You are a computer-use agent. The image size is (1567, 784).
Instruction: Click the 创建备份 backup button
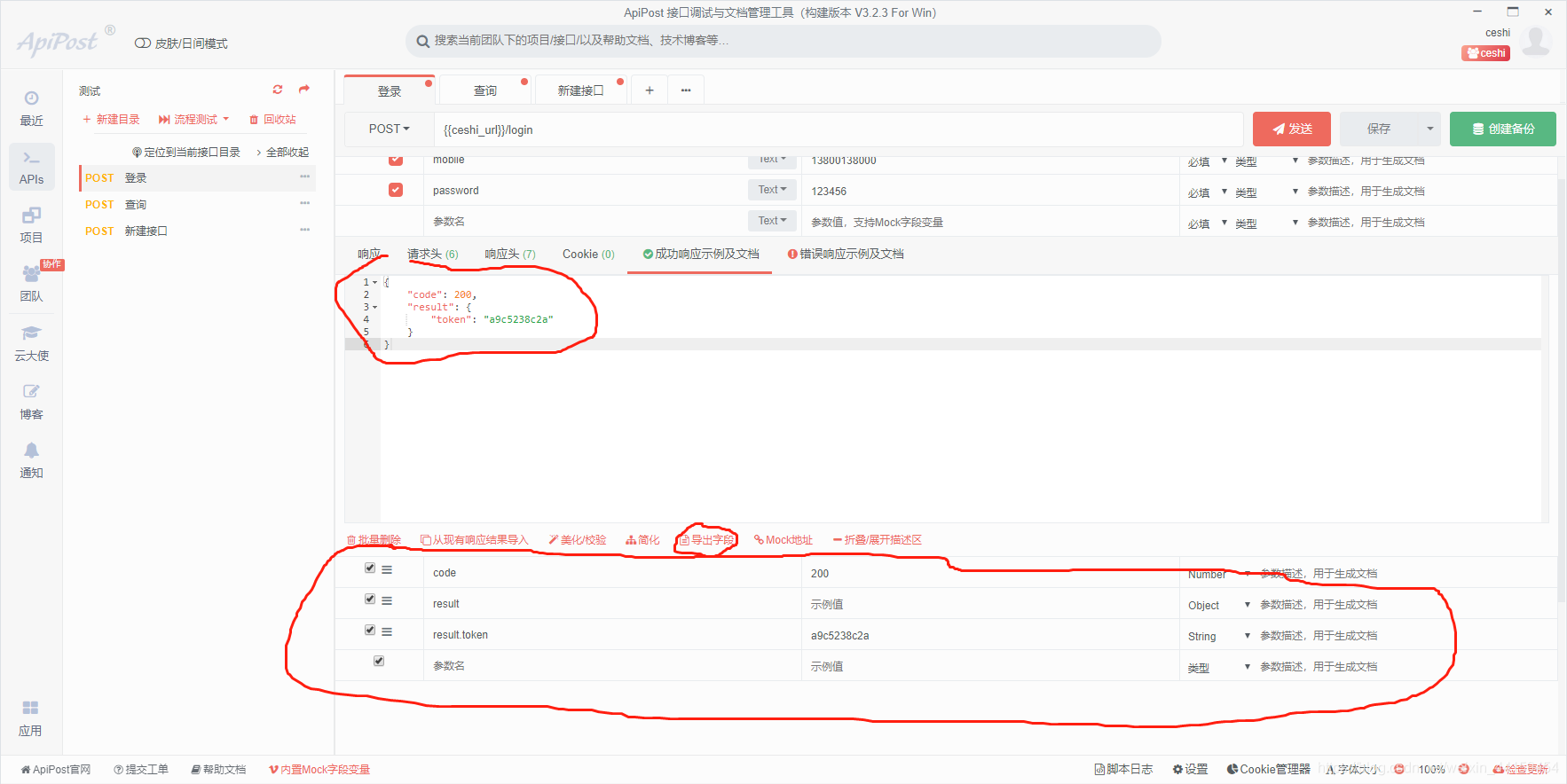1503,129
